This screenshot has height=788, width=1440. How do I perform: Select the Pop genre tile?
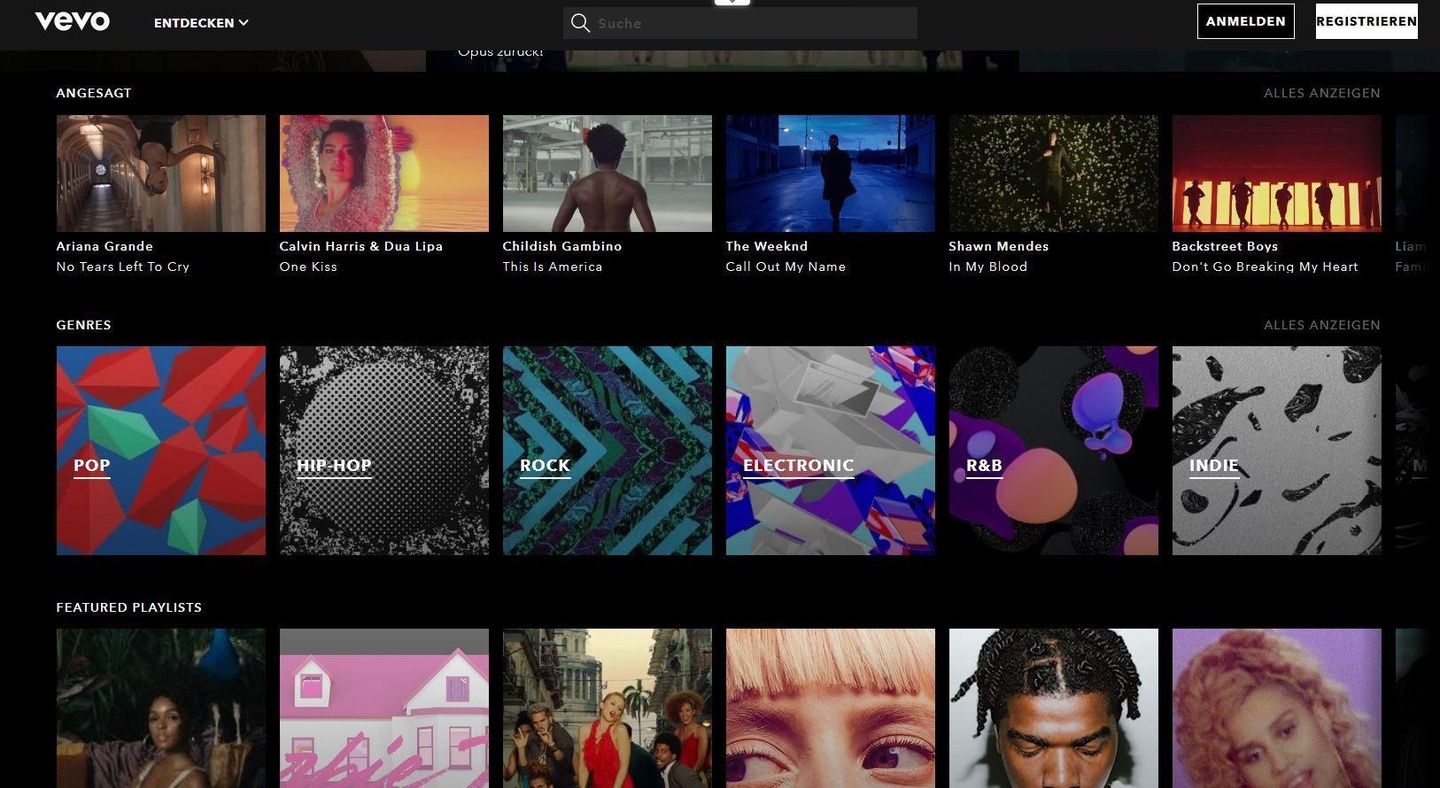click(x=161, y=450)
